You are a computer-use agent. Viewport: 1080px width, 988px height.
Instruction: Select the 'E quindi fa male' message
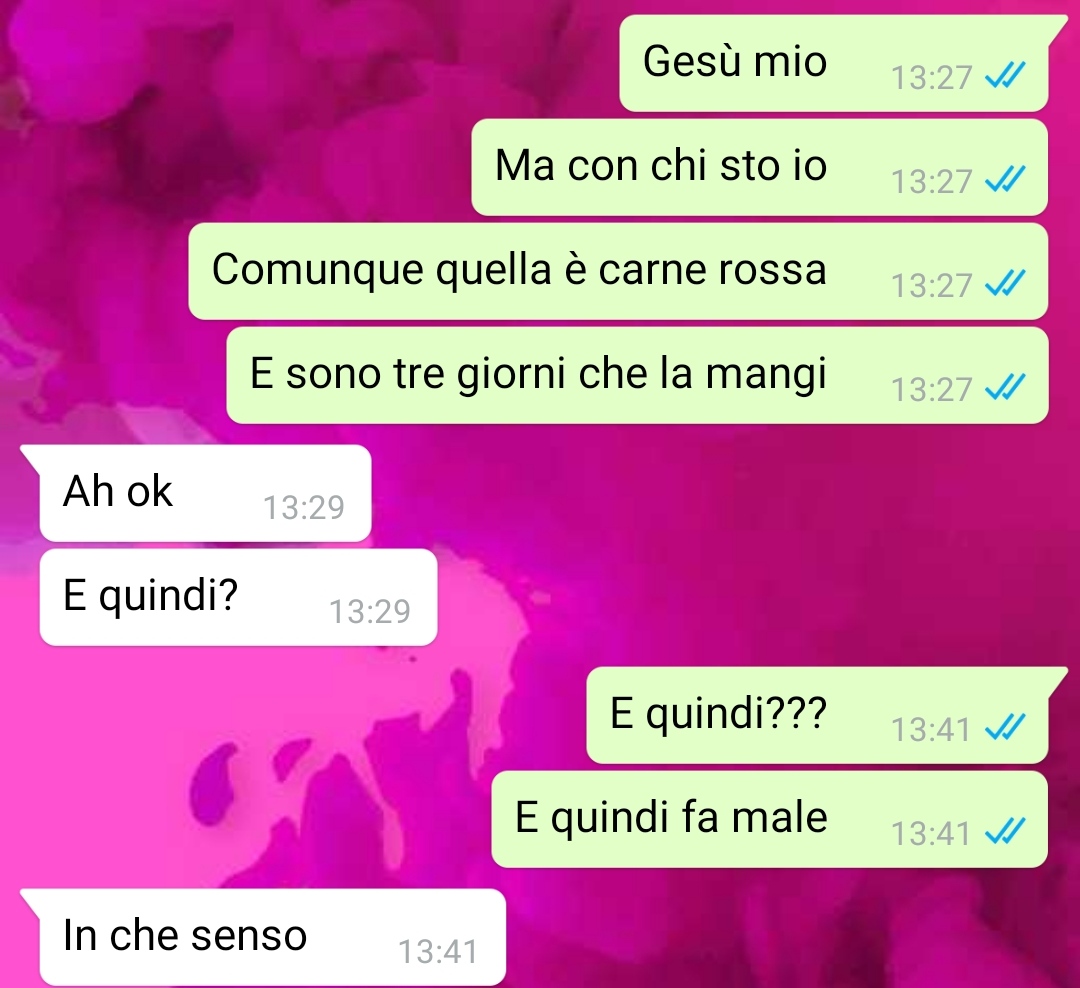769,819
